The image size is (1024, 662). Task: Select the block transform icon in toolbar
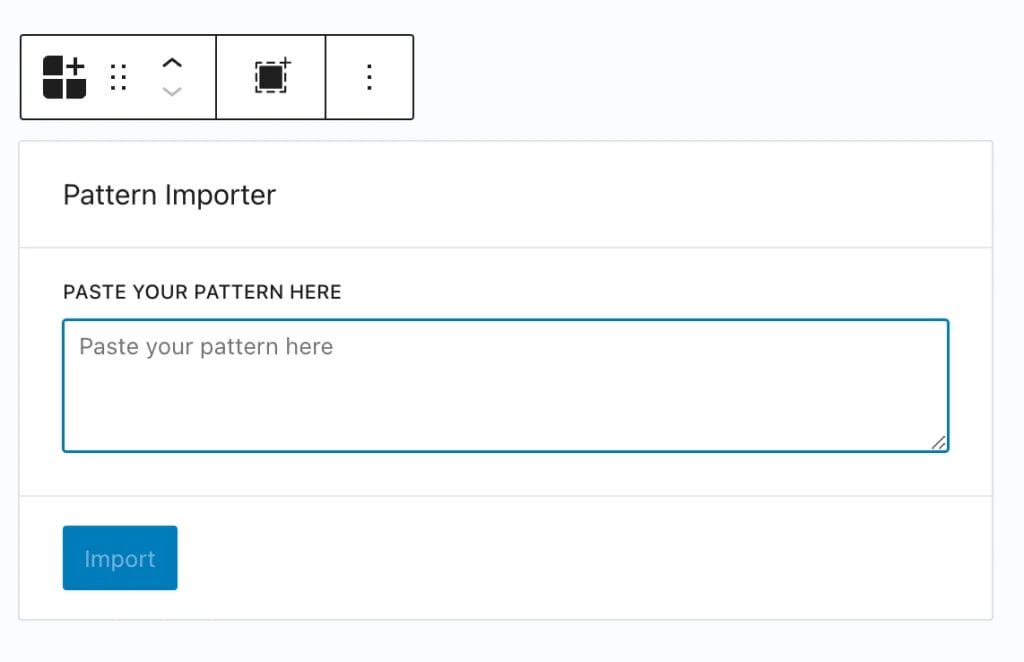271,77
